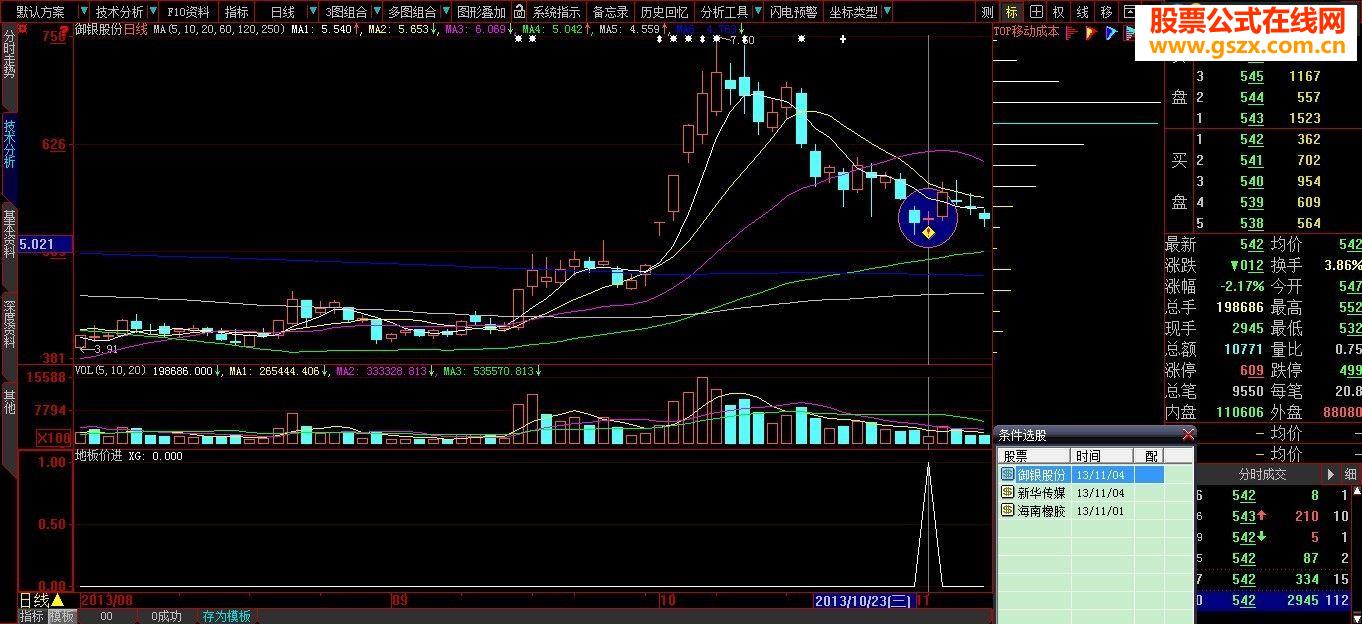Open F10资料 company info
This screenshot has height=624, width=1362.
point(187,12)
